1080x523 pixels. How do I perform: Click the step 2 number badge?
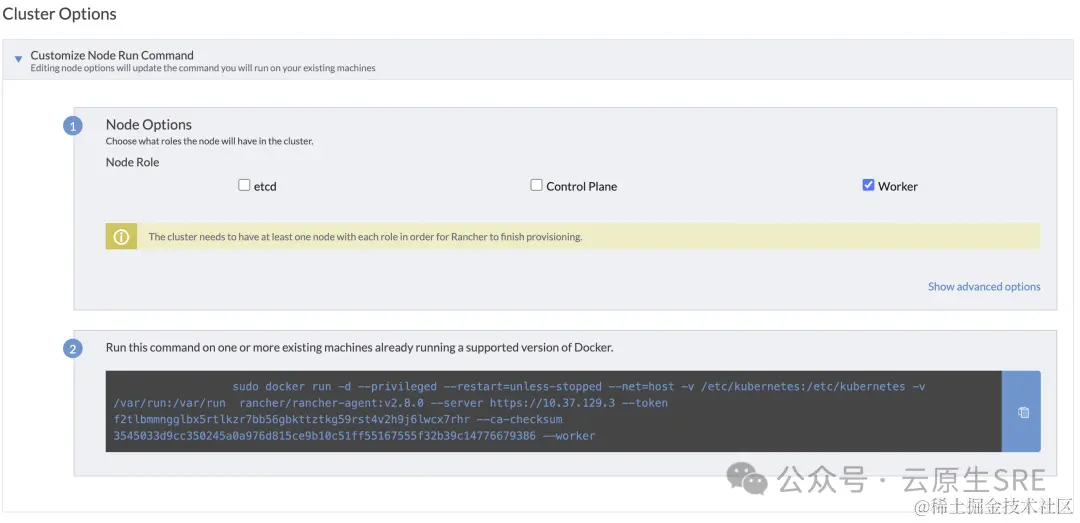(x=73, y=349)
